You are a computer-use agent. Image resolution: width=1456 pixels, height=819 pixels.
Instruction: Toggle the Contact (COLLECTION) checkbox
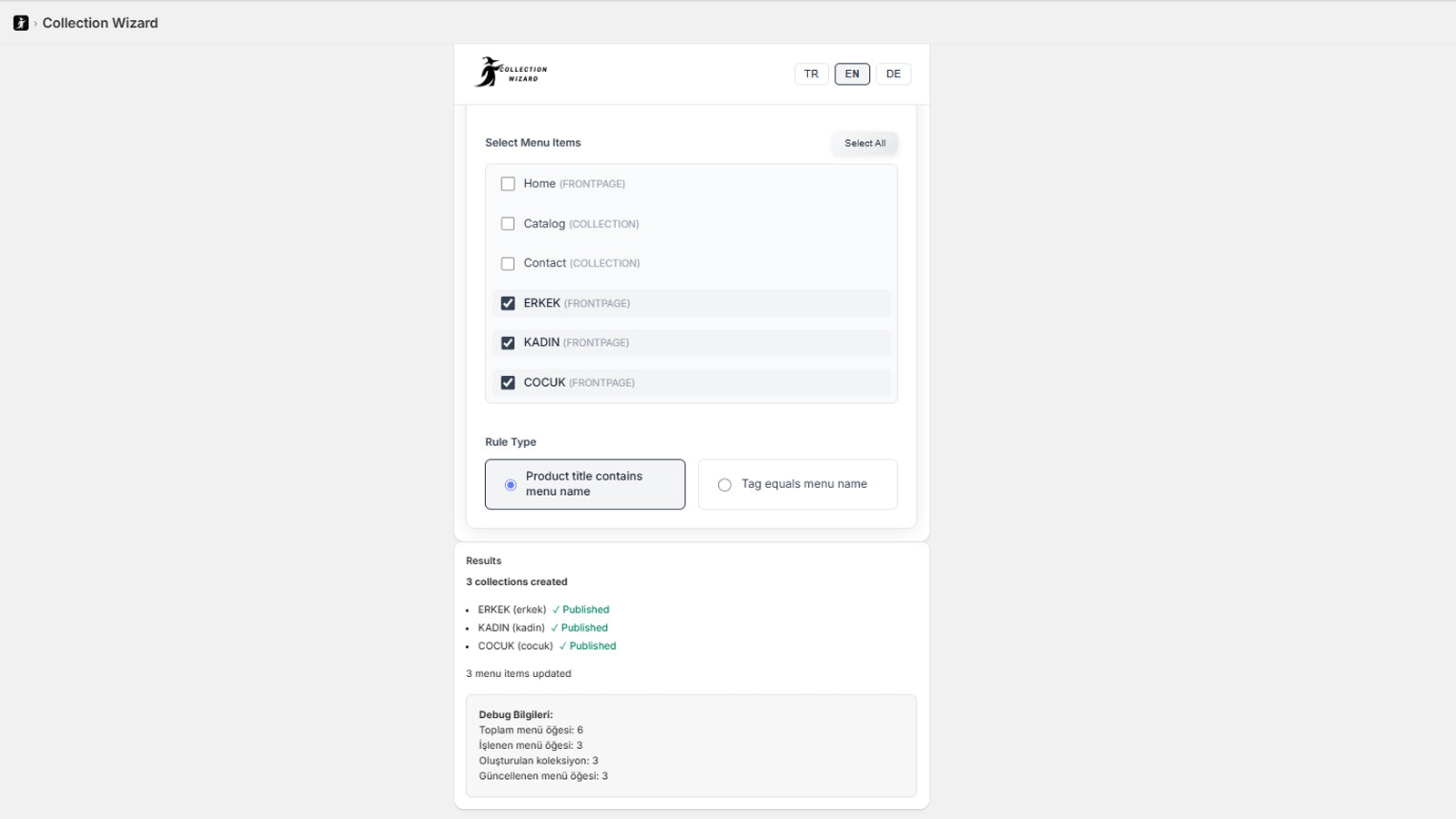(x=508, y=264)
